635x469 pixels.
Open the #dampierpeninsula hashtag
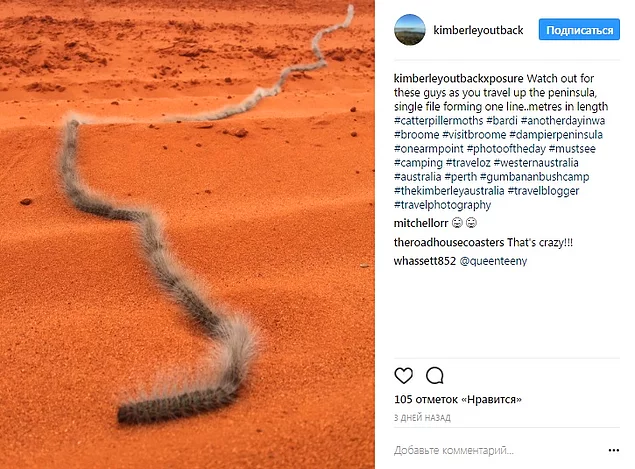[x=556, y=134]
